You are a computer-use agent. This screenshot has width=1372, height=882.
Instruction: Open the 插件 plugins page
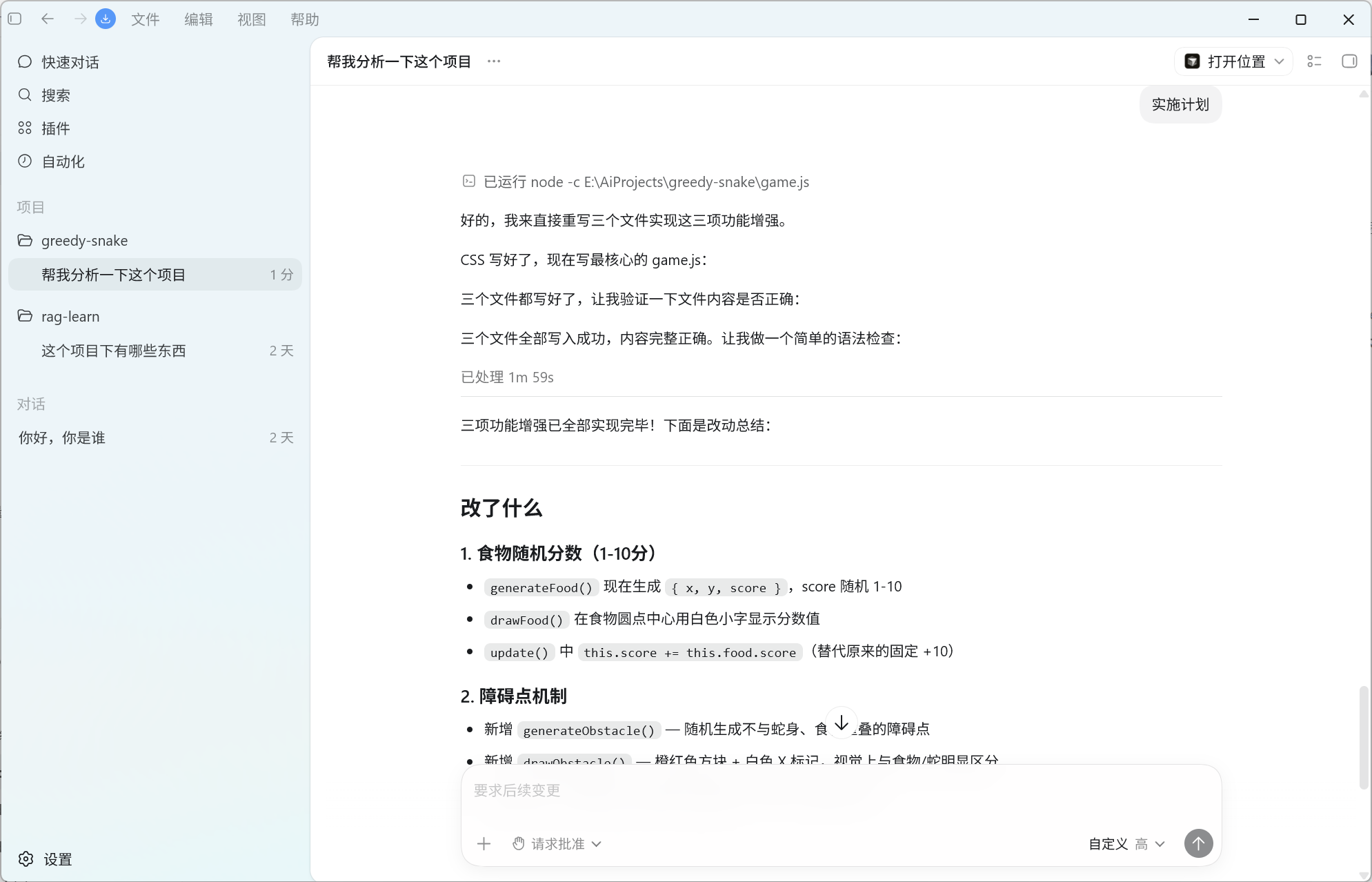pyautogui.click(x=155, y=128)
